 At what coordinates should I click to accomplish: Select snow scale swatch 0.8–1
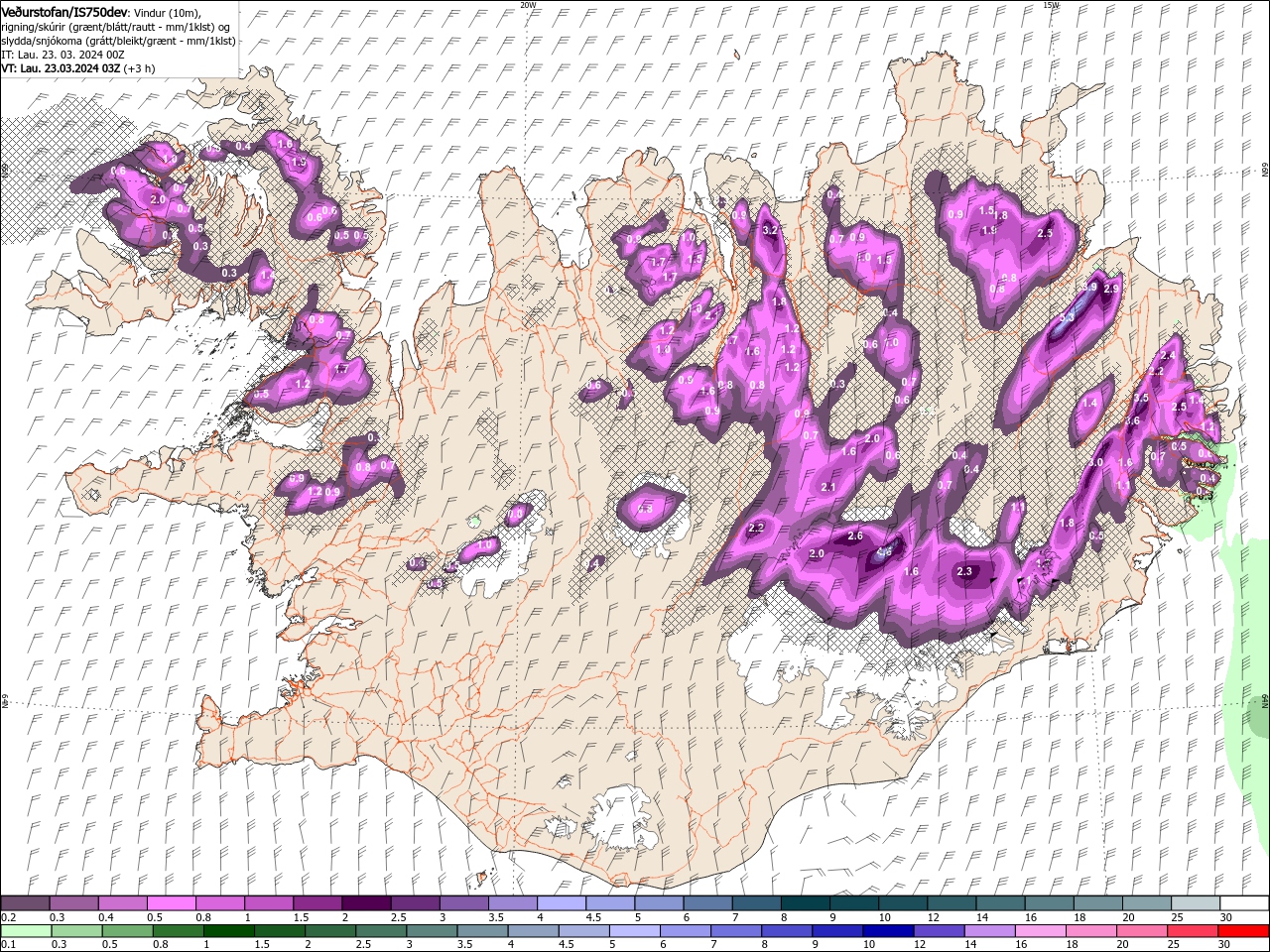tap(219, 903)
